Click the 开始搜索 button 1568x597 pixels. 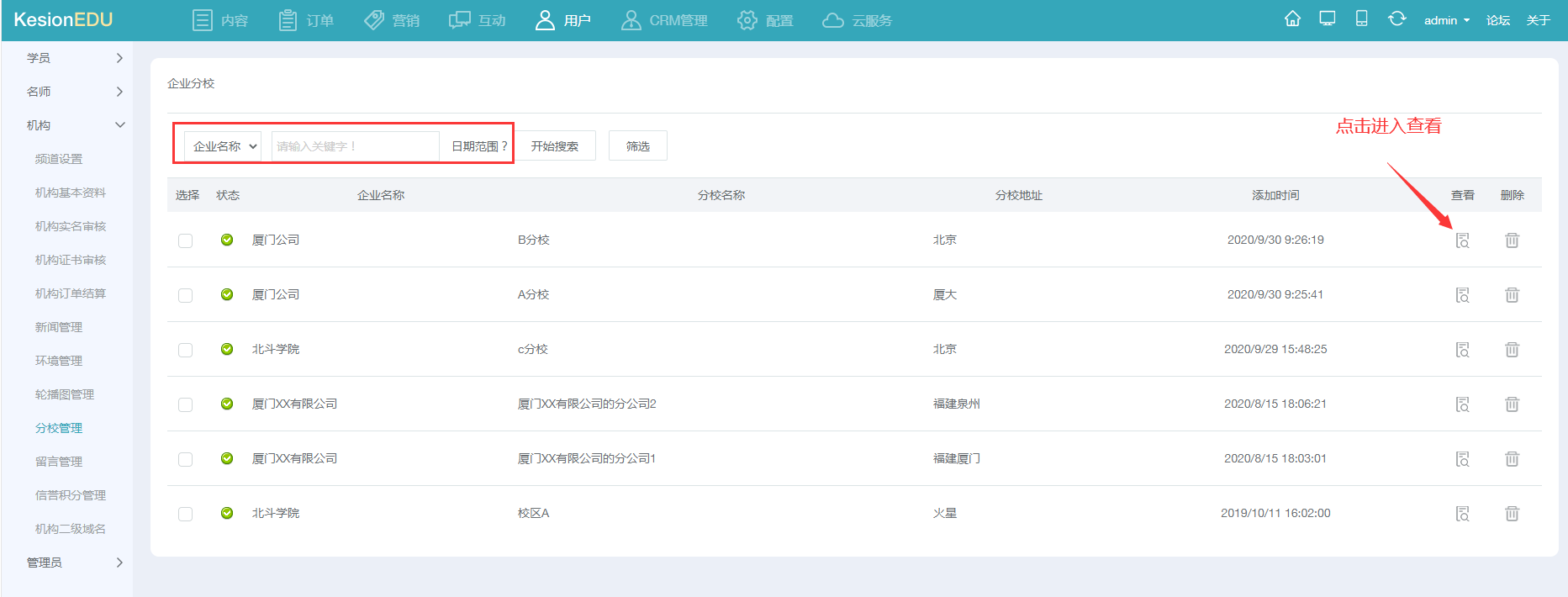554,146
